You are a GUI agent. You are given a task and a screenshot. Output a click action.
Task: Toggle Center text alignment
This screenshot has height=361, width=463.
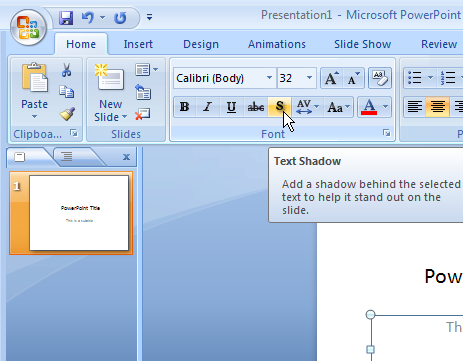437,107
